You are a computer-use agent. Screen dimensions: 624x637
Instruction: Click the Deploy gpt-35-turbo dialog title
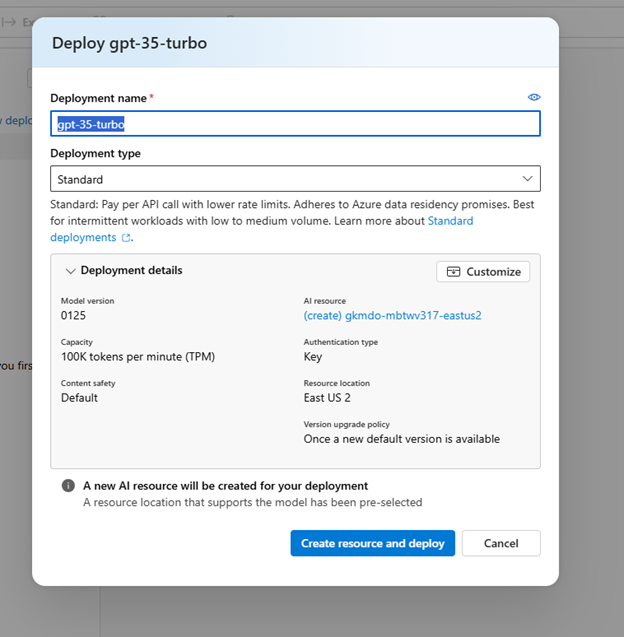129,43
